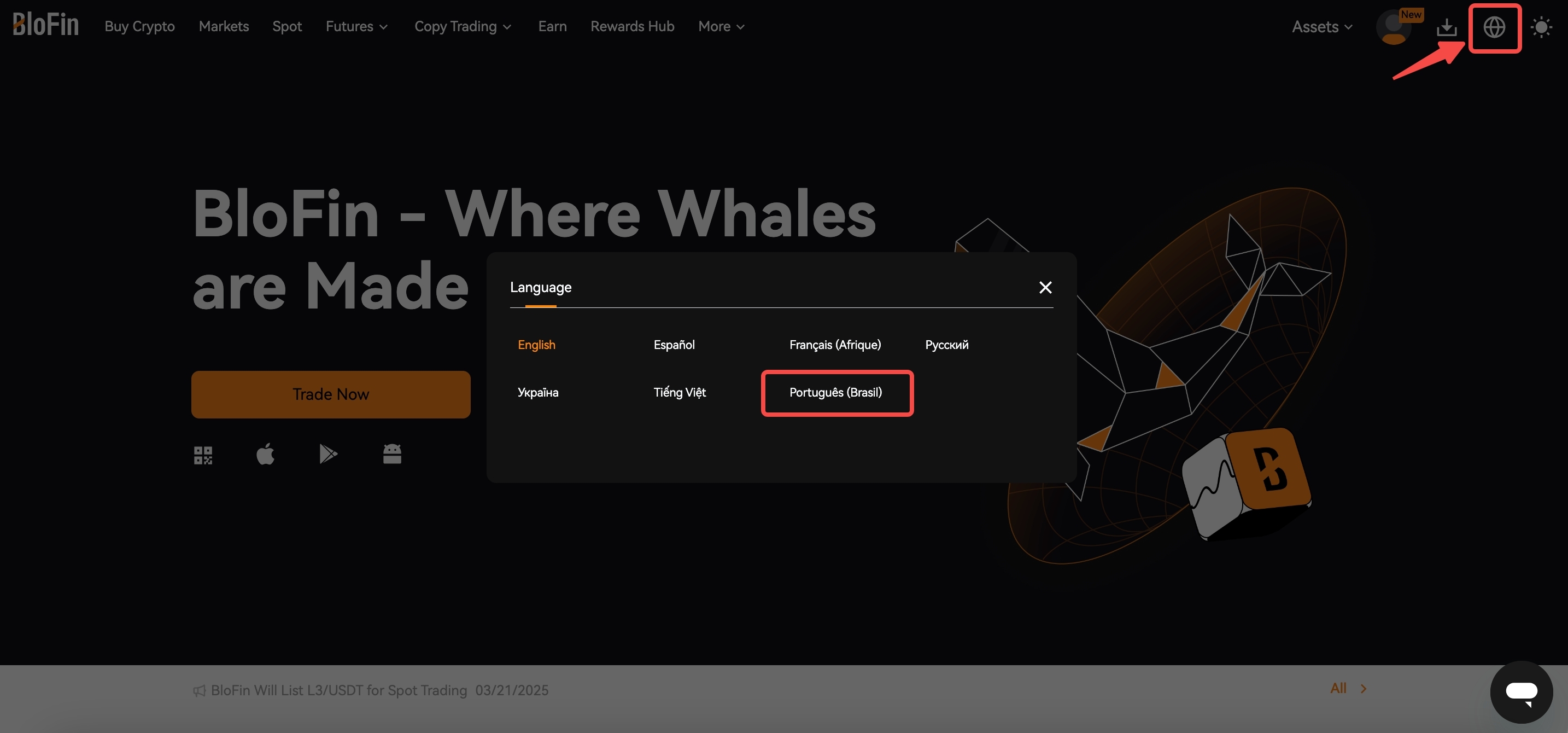
Task: Expand the Copy Trading dropdown
Action: click(x=463, y=26)
